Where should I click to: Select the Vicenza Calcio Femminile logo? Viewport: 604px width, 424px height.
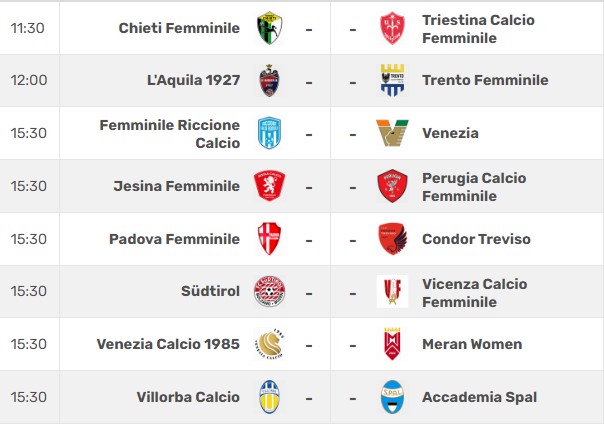point(392,292)
